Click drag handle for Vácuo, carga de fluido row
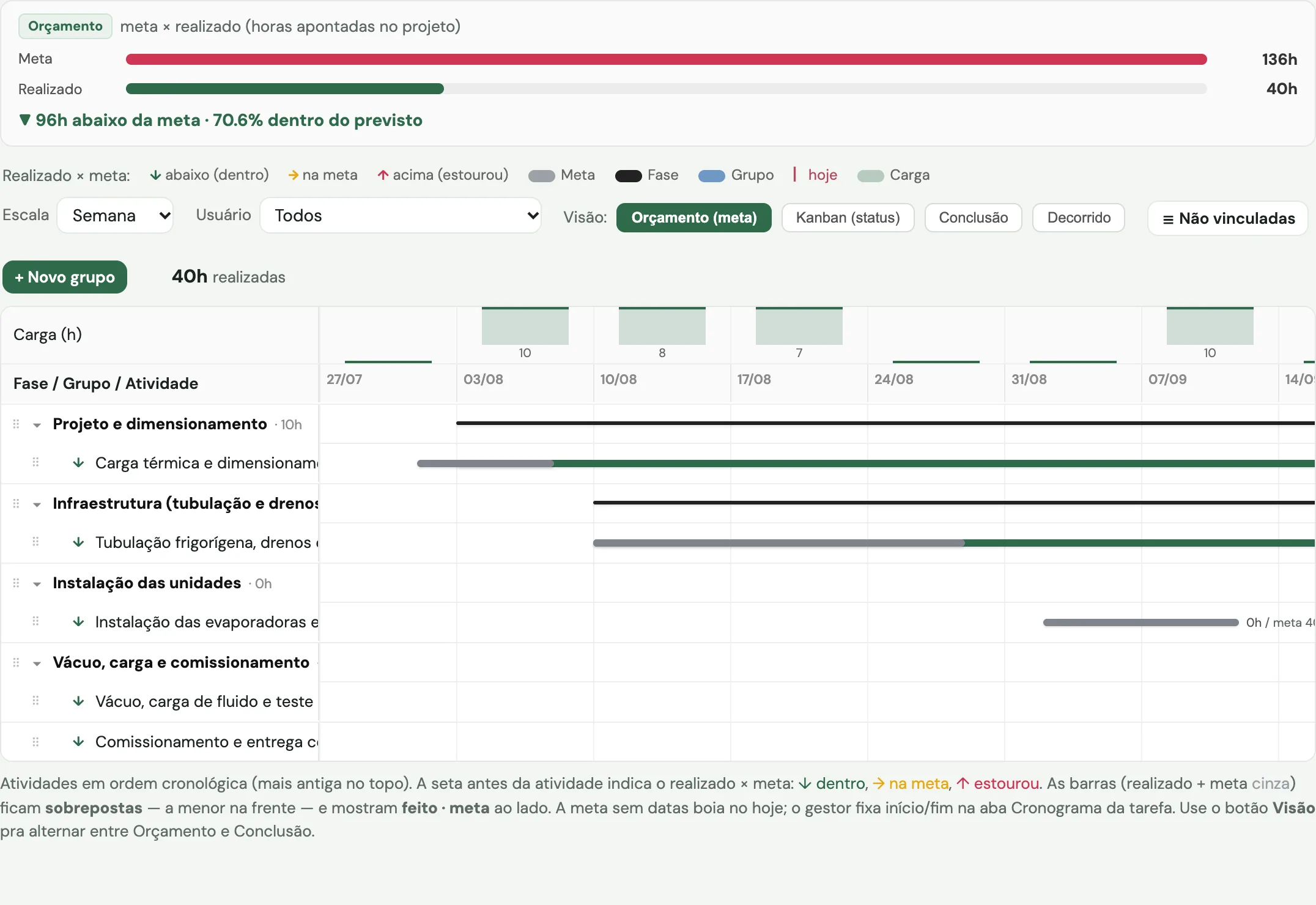 (35, 701)
